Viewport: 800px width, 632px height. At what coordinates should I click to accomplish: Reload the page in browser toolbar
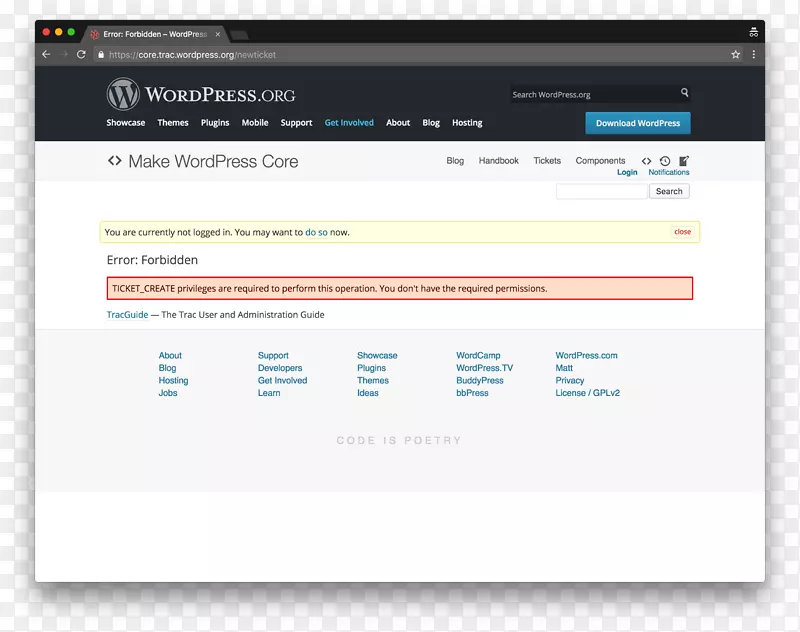click(81, 55)
